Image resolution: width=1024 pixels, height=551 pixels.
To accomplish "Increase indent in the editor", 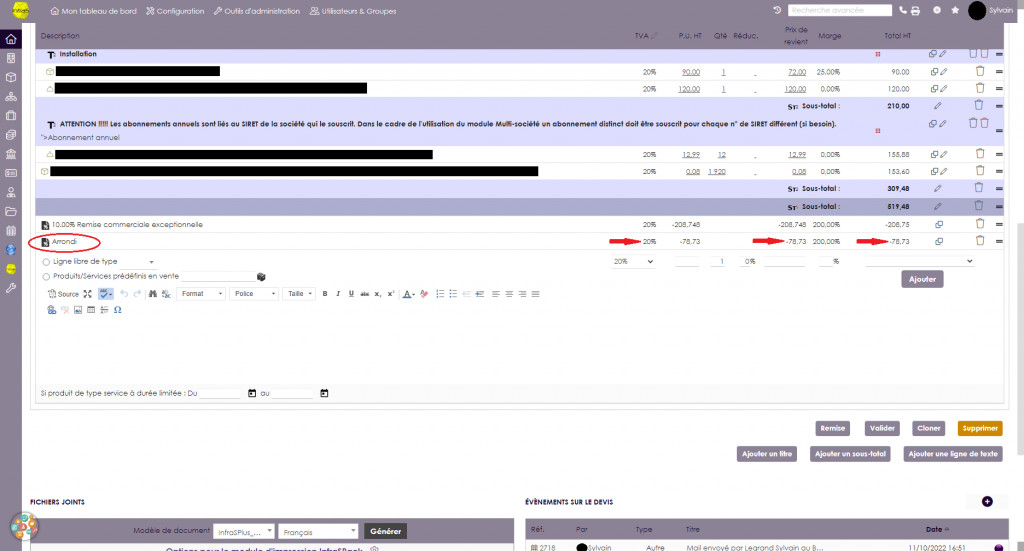I will 480,294.
